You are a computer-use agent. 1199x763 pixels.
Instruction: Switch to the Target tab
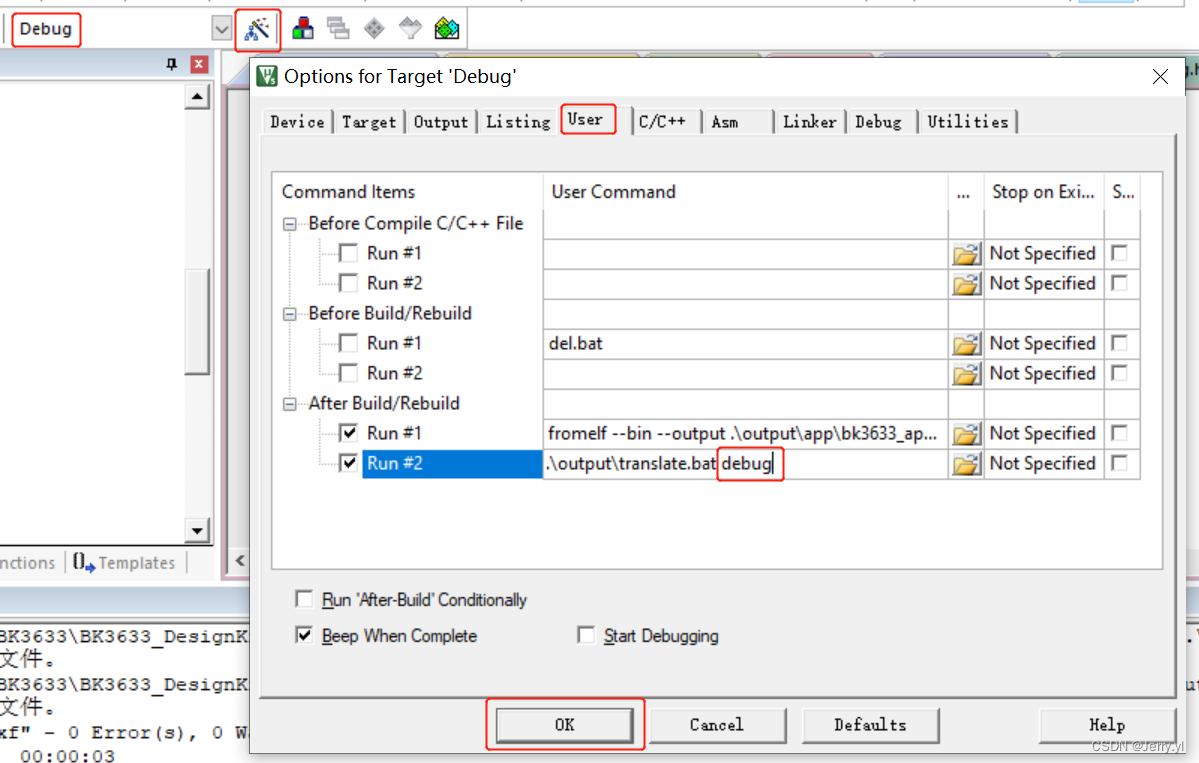(369, 122)
